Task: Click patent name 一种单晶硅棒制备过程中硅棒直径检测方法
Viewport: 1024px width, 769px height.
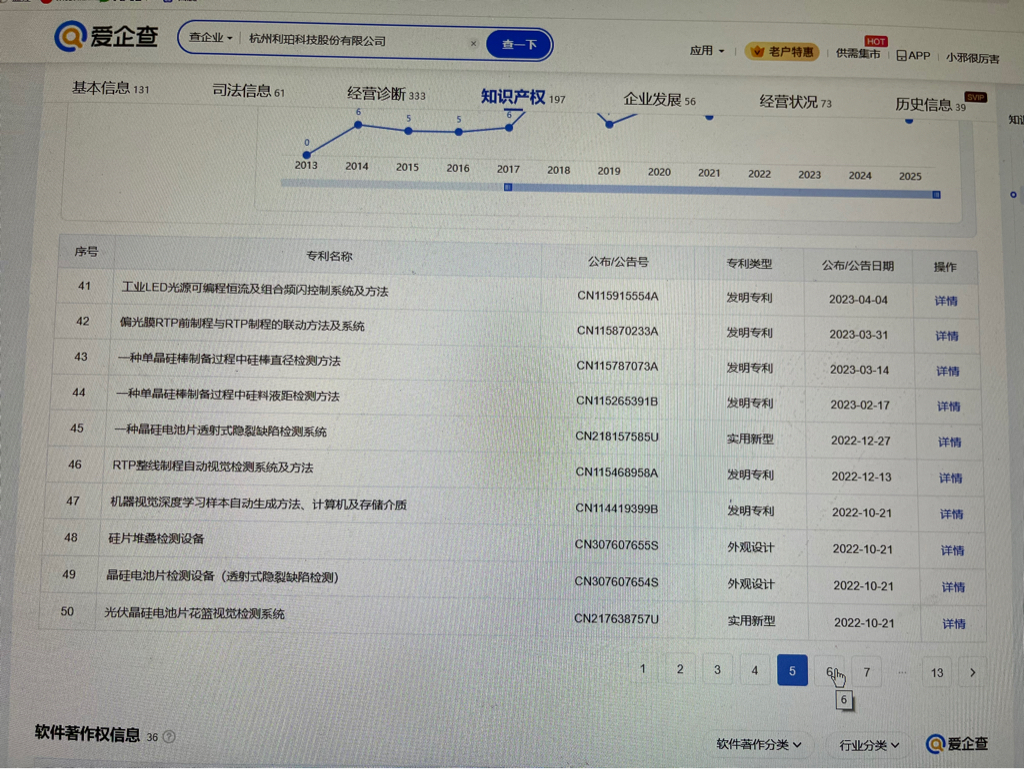Action: pyautogui.click(x=229, y=360)
